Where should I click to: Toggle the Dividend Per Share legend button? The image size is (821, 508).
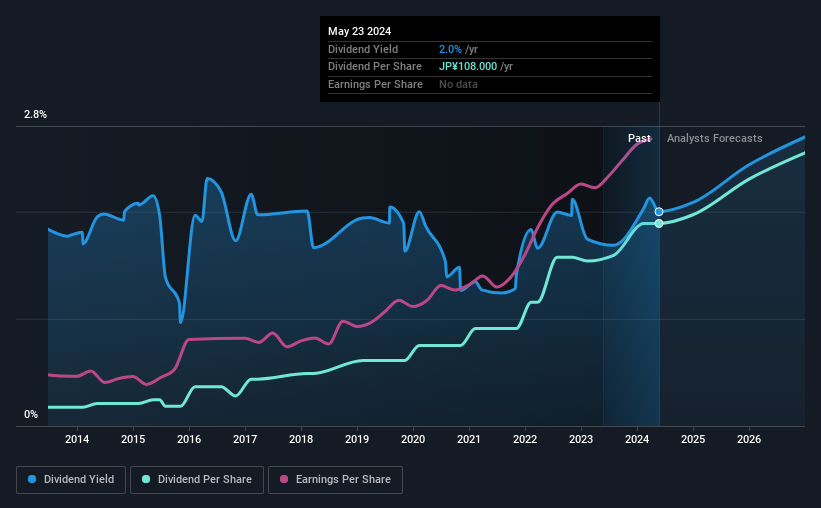(x=197, y=480)
